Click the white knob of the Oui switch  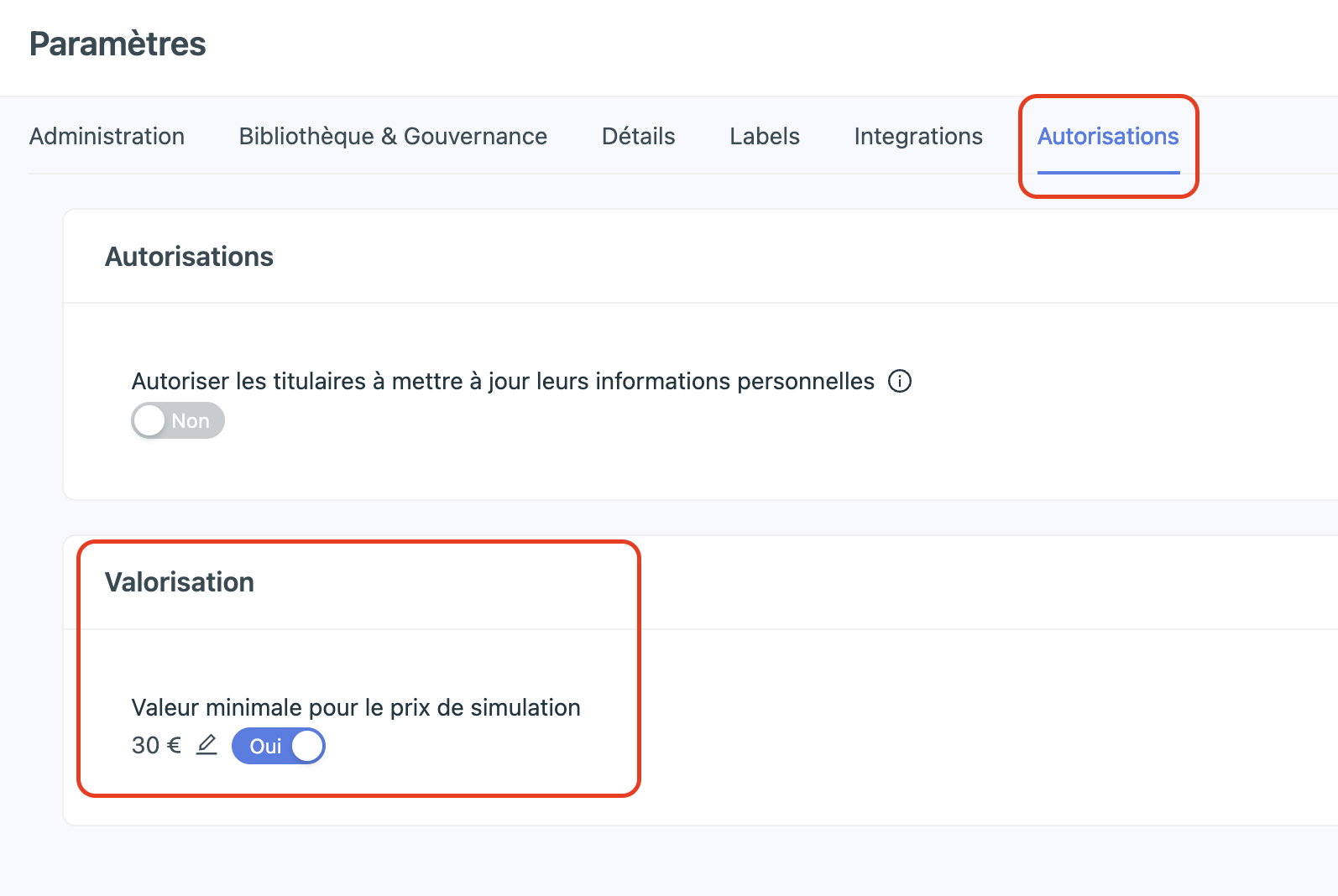tap(307, 746)
